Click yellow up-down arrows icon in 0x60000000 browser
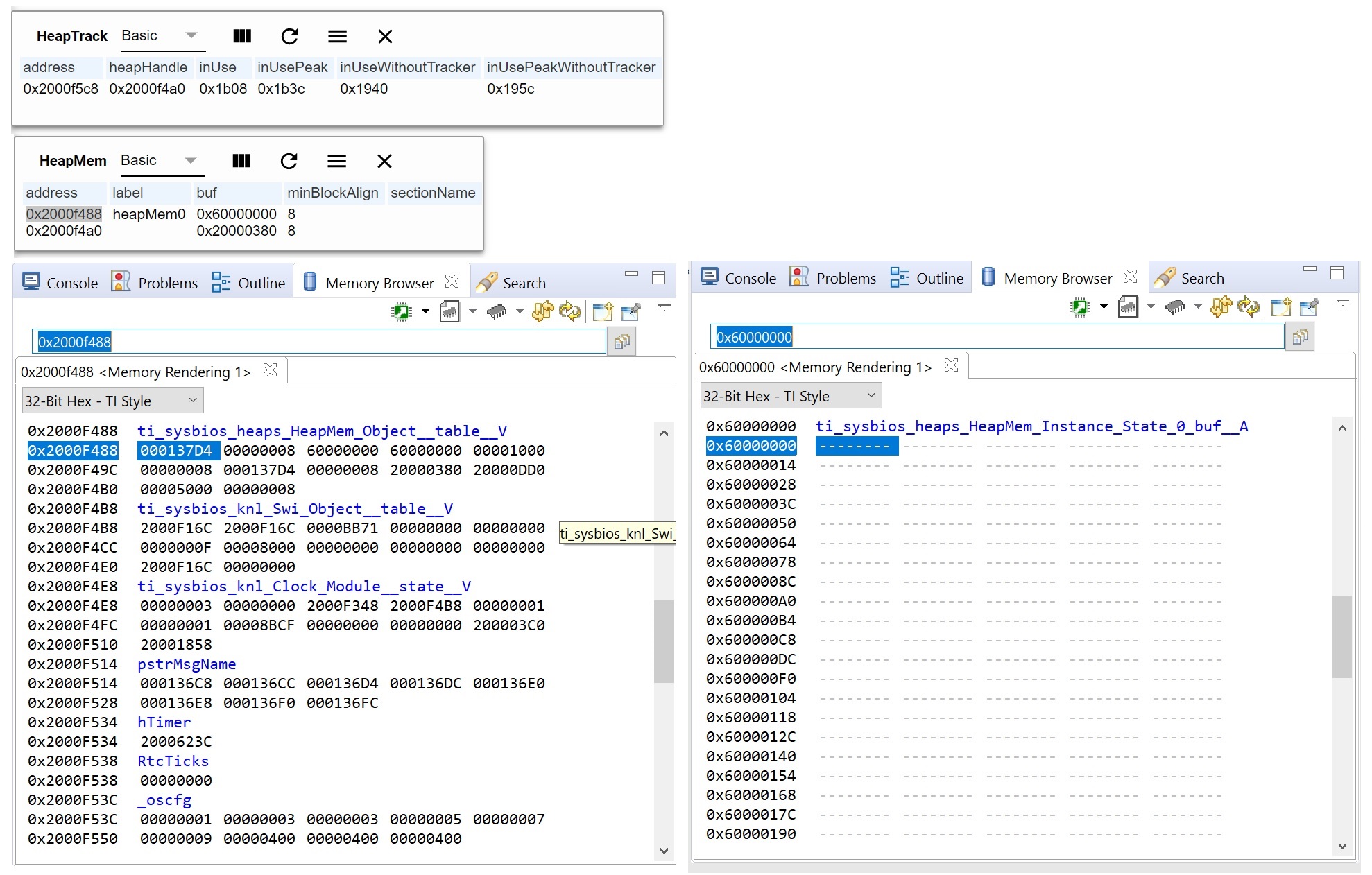Image resolution: width=1372 pixels, height=875 pixels. [x=1221, y=306]
